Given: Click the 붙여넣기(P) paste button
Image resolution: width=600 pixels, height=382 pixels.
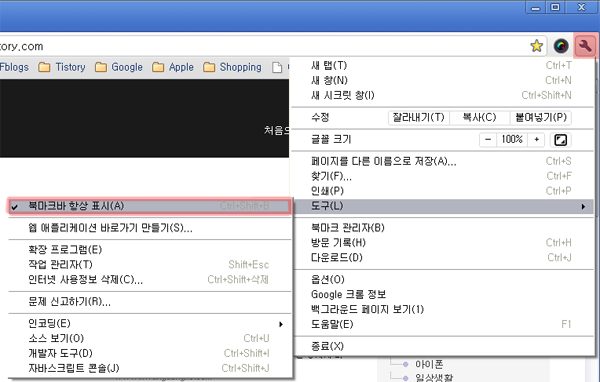Looking at the screenshot, I should (541, 118).
